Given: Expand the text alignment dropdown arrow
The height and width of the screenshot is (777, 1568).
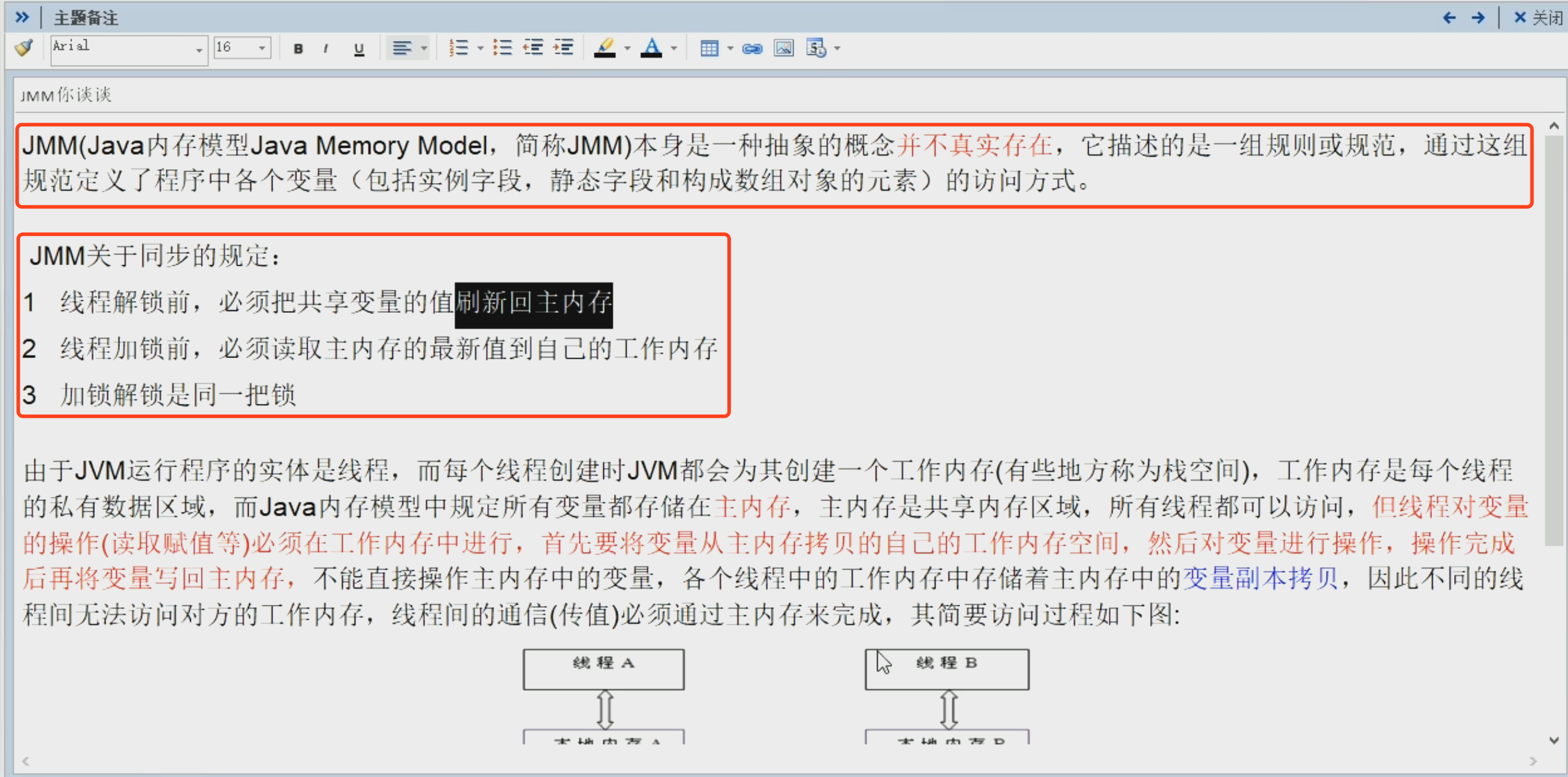Looking at the screenshot, I should pos(424,48).
